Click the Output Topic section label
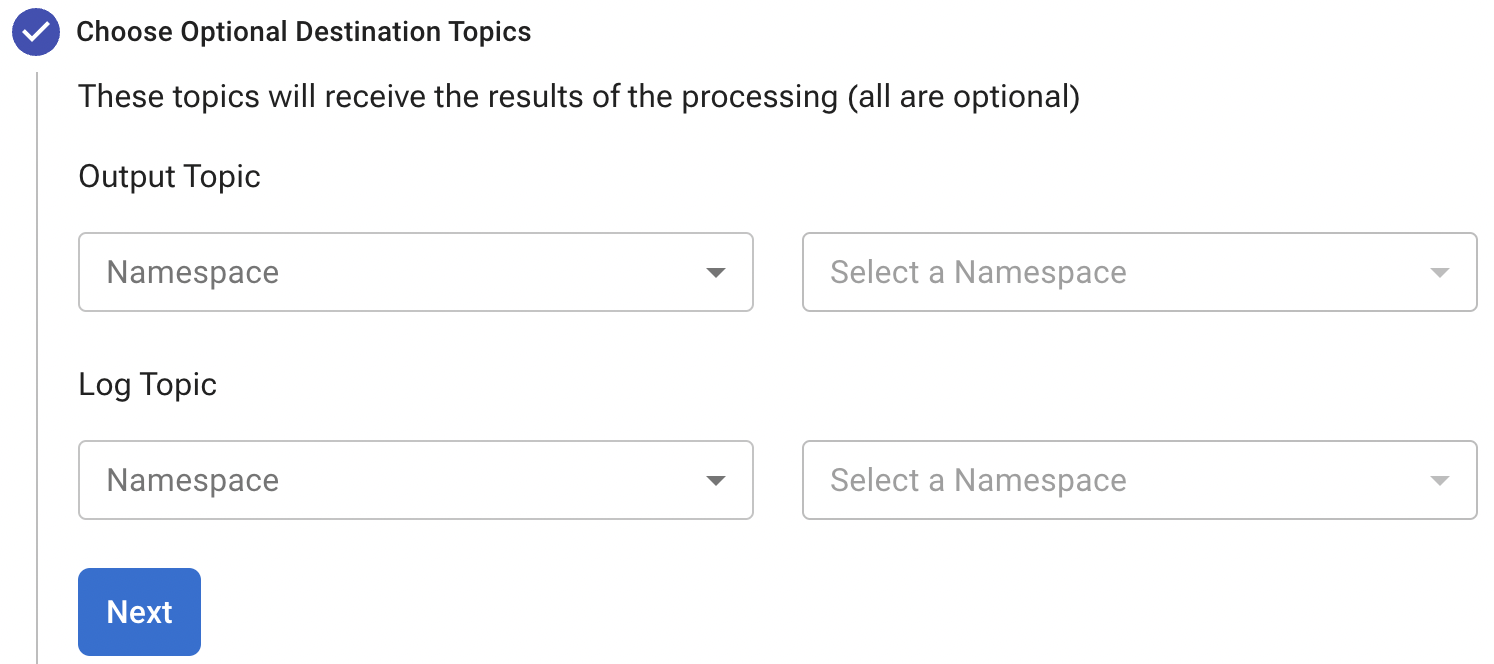 pyautogui.click(x=168, y=176)
